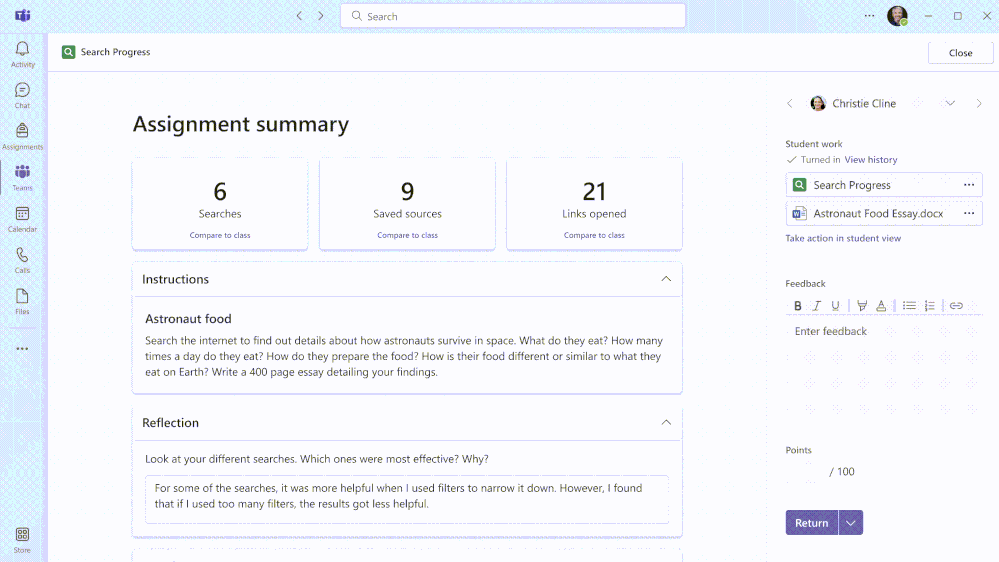This screenshot has height=562, width=999.
Task: Toggle bold formatting in feedback
Action: (x=798, y=306)
